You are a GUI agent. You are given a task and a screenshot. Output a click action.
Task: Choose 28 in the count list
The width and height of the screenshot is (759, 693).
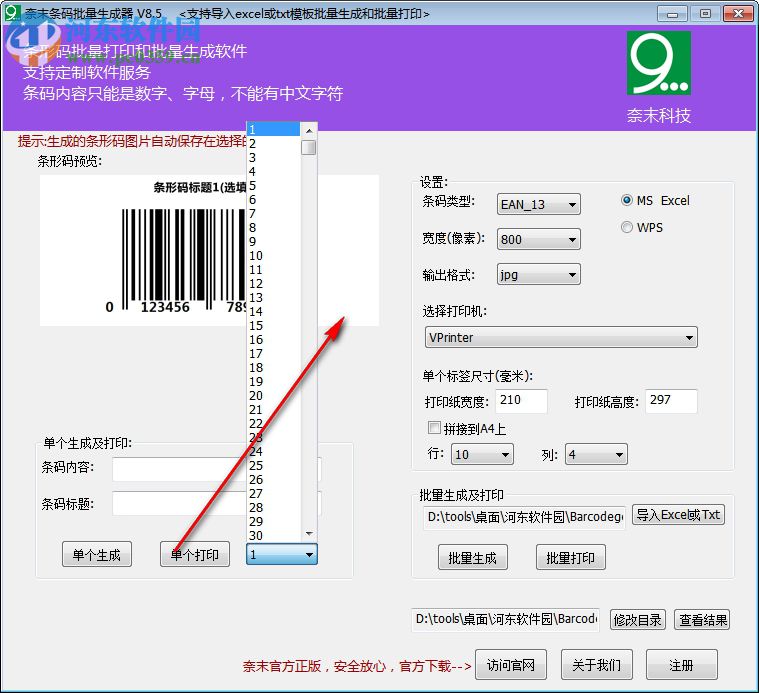[x=273, y=508]
